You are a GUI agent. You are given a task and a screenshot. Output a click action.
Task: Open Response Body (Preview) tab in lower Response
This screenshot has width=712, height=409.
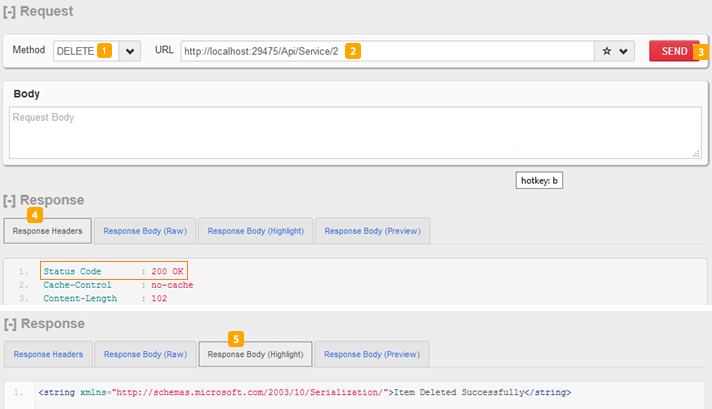coord(372,355)
